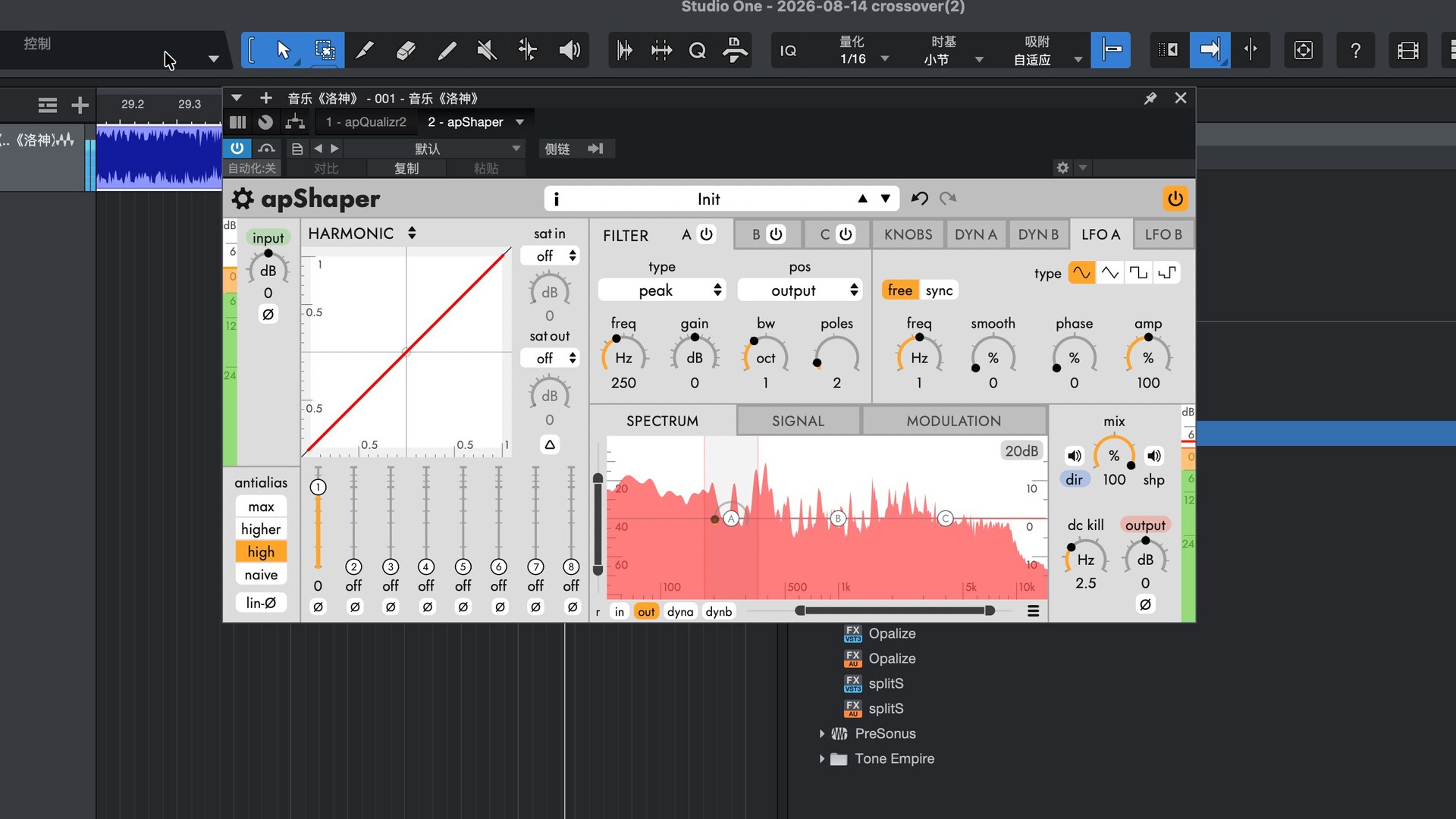Select sine LFO waveform type
The height and width of the screenshot is (819, 1456).
click(1081, 273)
